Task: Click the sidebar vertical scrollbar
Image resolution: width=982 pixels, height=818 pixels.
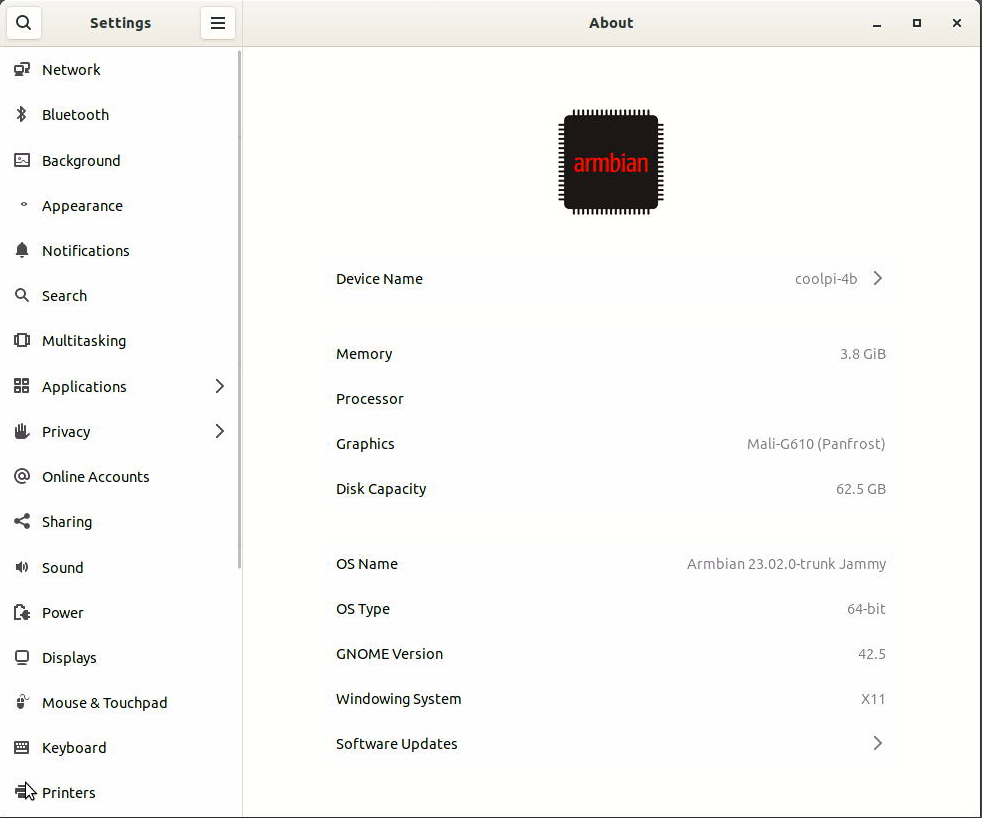Action: [239, 309]
